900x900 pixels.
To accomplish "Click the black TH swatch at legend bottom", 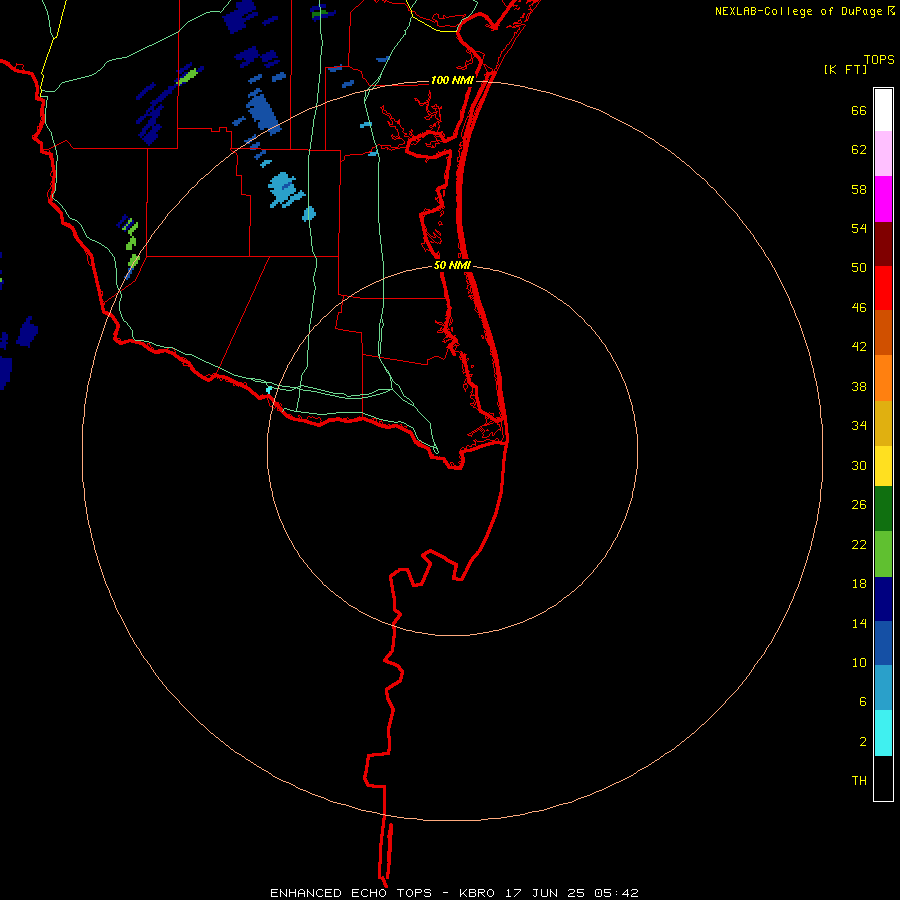I will tap(883, 778).
